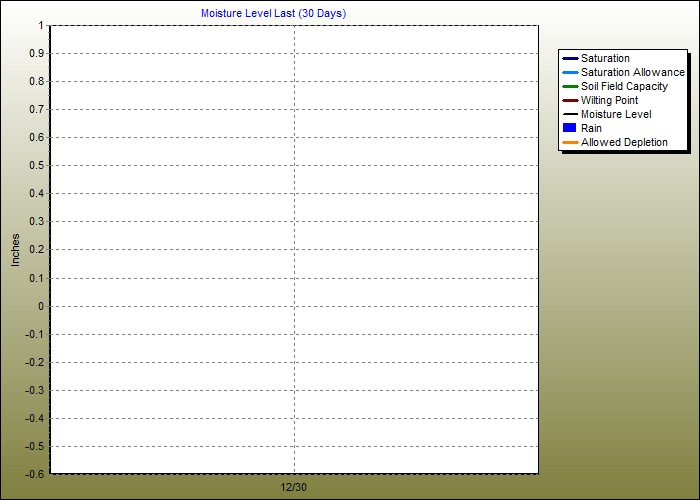The width and height of the screenshot is (700, 500).
Task: Click the Saturation legend label
Action: coord(605,59)
